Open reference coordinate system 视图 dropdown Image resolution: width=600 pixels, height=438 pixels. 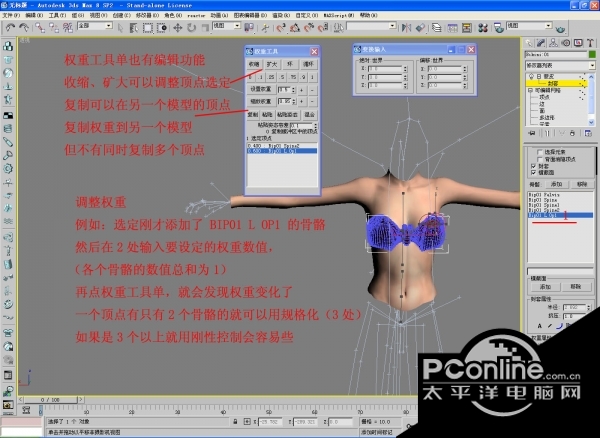tap(227, 26)
